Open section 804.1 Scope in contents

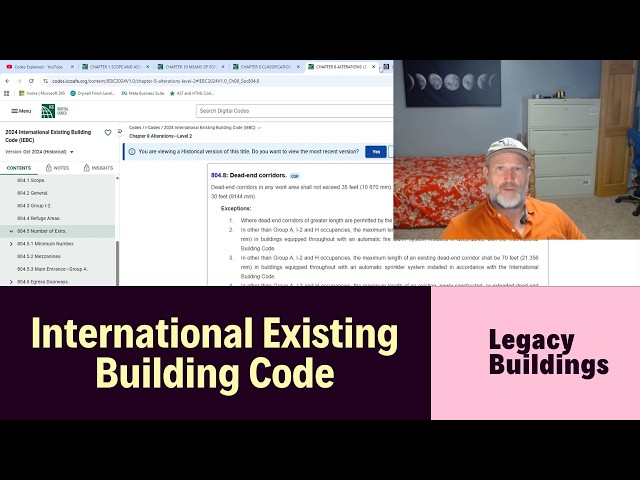click(31, 180)
